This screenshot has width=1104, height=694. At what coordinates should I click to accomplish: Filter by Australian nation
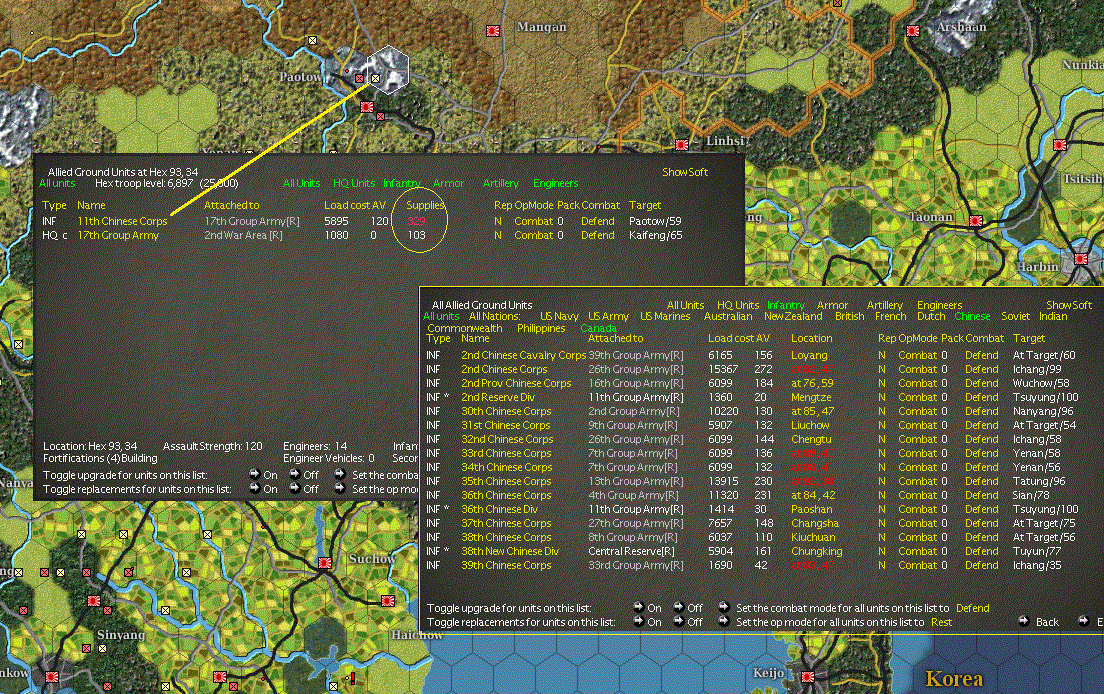[728, 317]
